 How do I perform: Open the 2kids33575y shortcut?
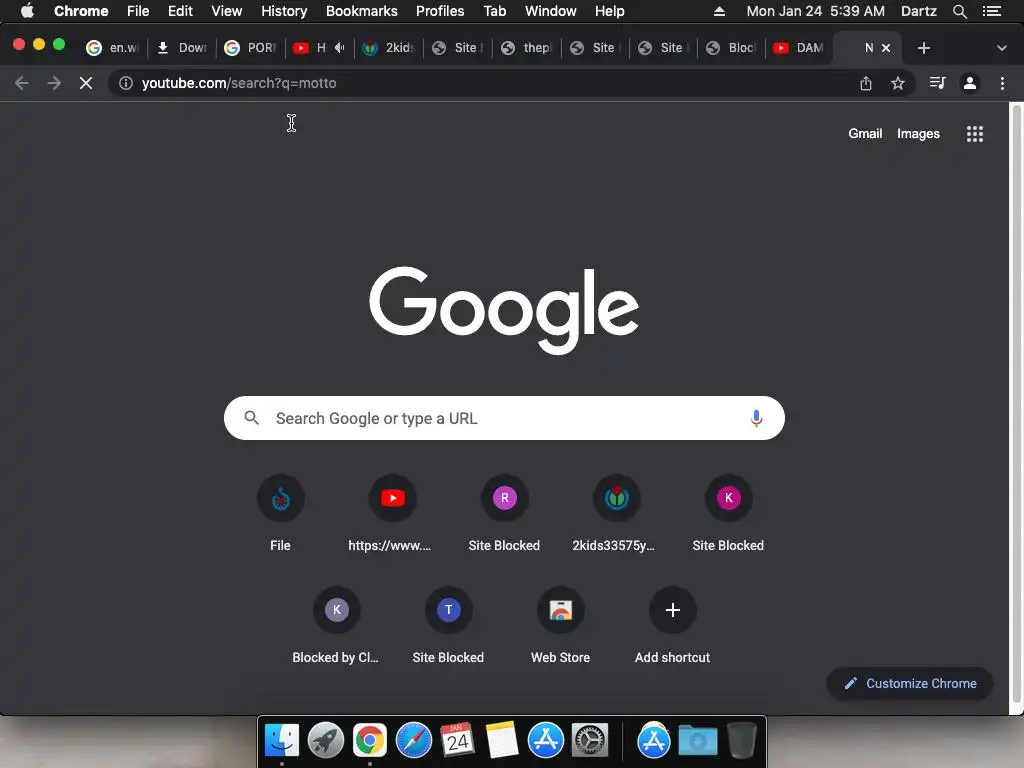point(616,514)
